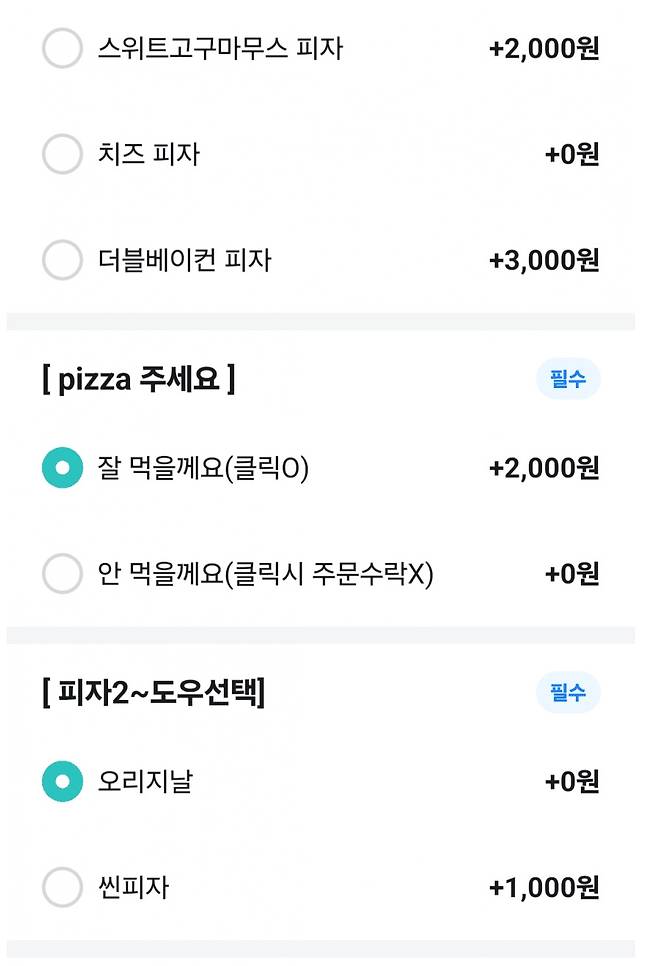Viewport: 658px width, 966px height.
Task: Click the [ 피자2~도우선택] section header
Action: tap(153, 692)
